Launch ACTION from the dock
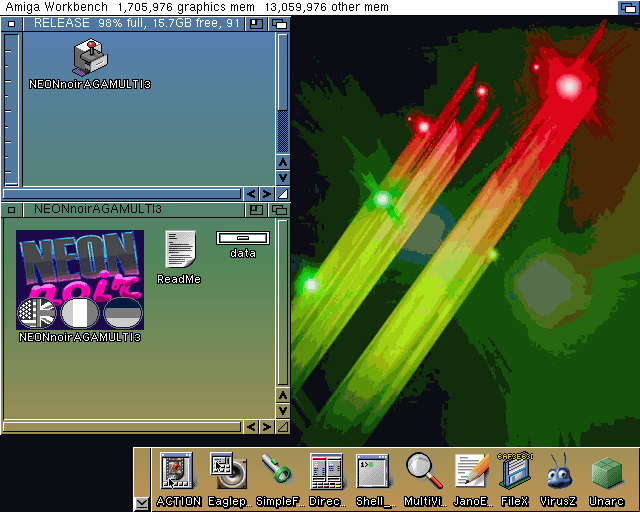Viewport: 640px width, 512px height. (x=177, y=470)
